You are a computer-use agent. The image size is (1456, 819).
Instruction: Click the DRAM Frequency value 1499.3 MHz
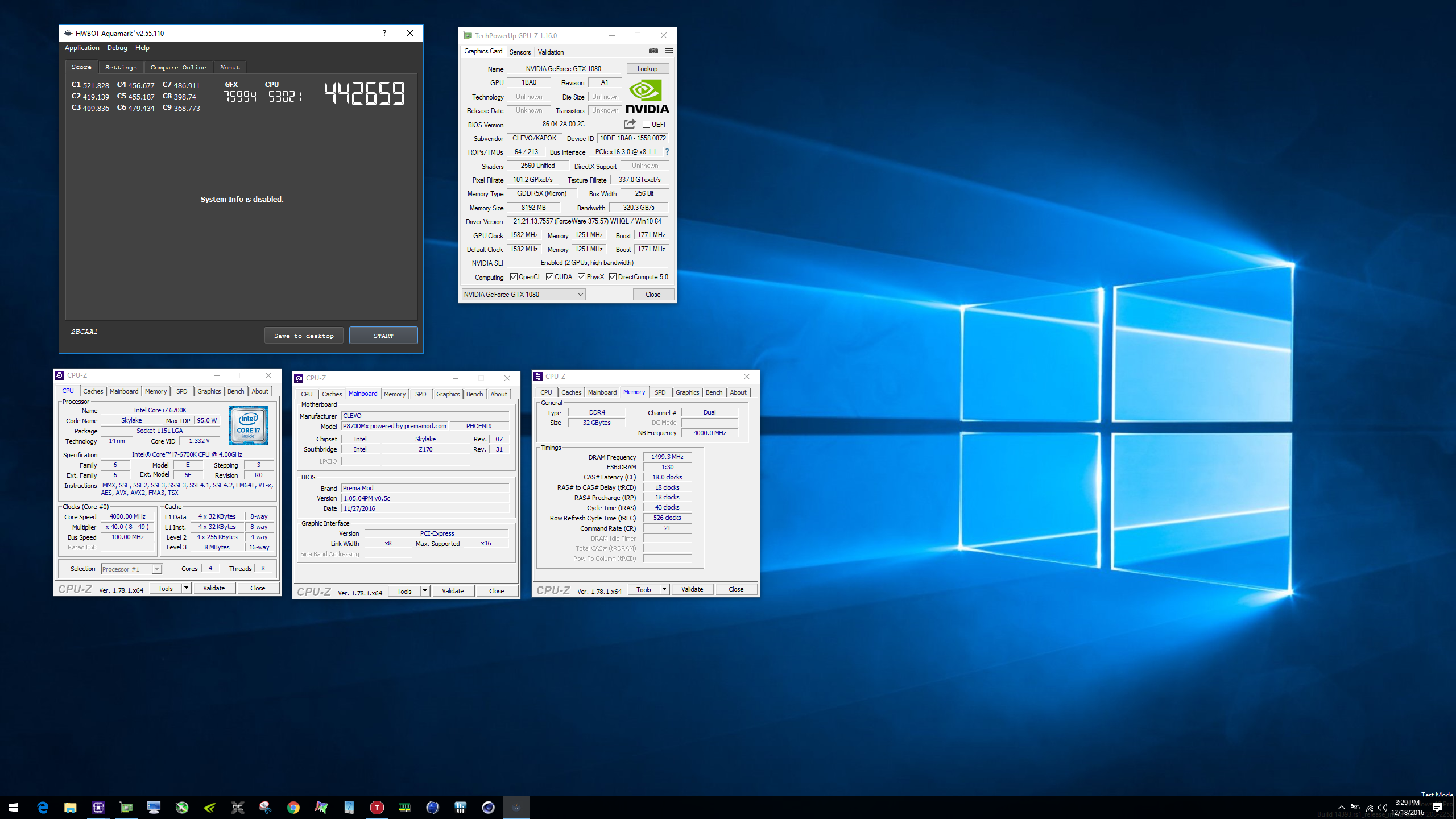click(667, 457)
